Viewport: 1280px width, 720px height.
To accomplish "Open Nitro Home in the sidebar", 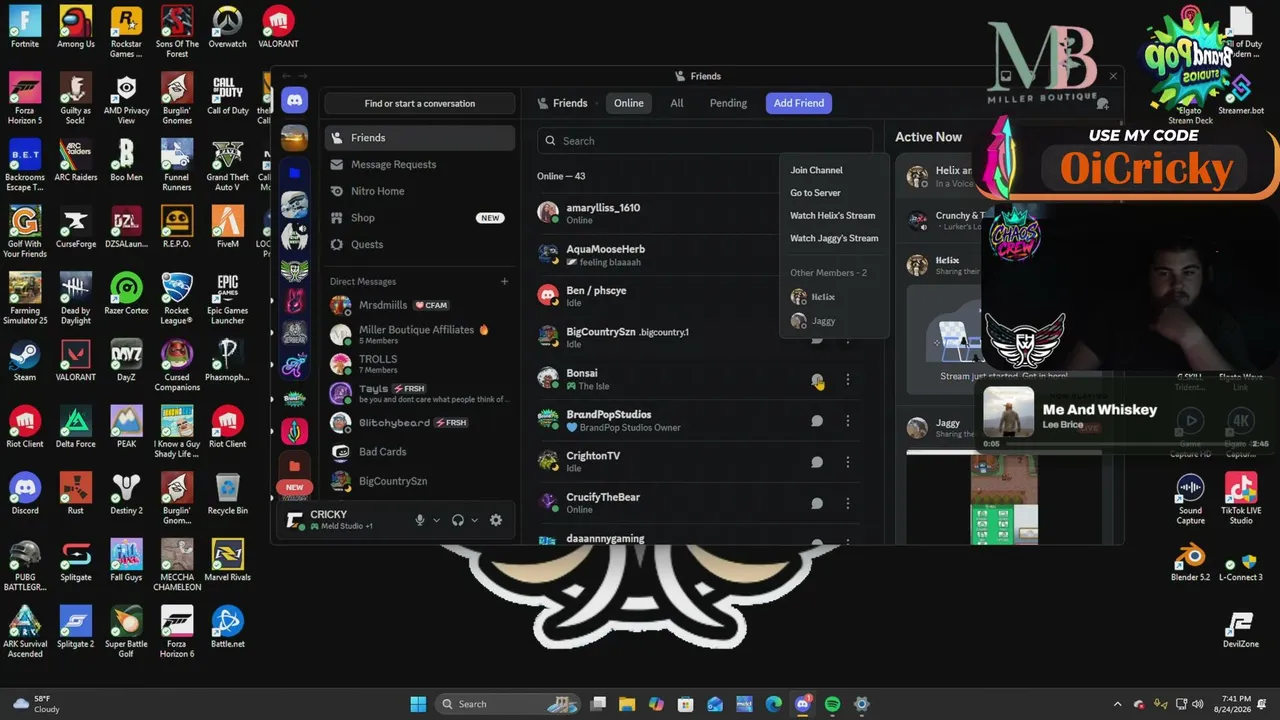I will click(420, 191).
